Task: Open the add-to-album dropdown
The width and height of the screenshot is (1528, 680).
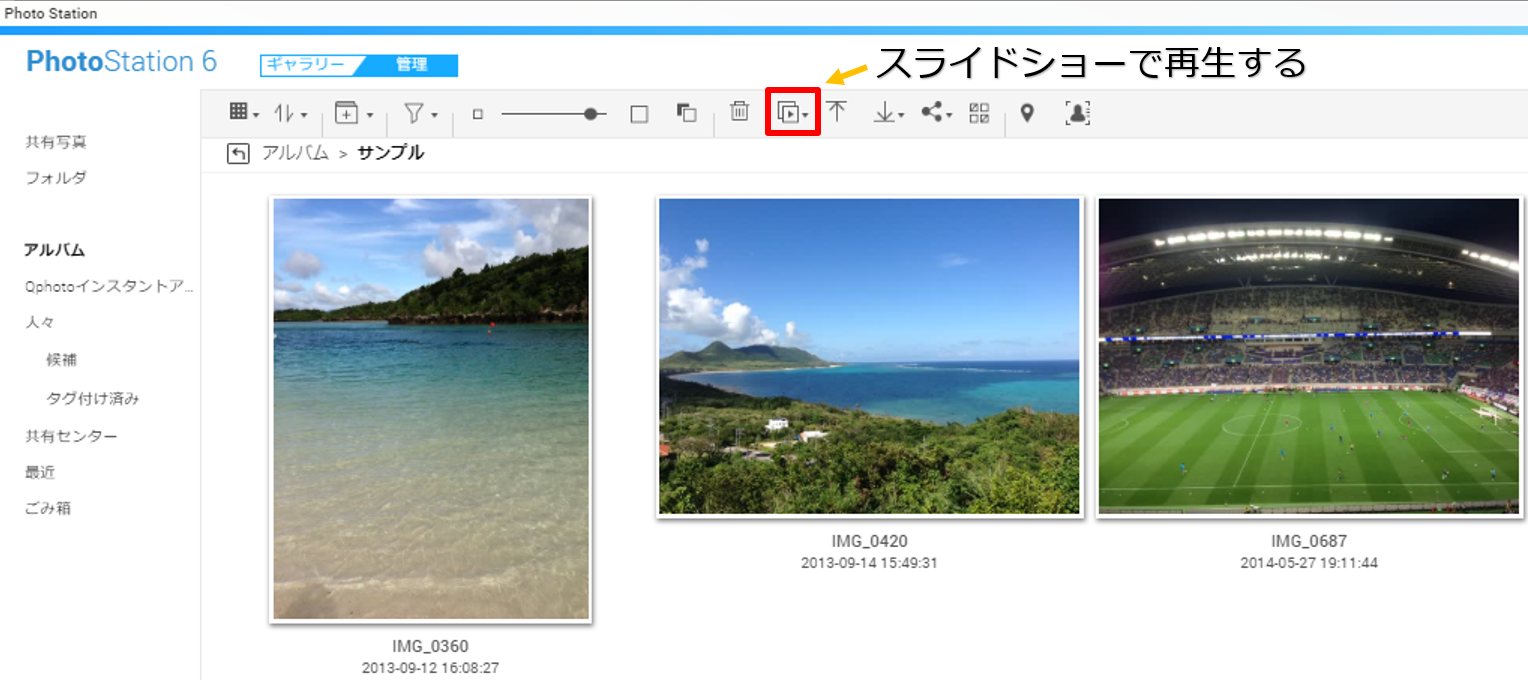Action: point(353,114)
